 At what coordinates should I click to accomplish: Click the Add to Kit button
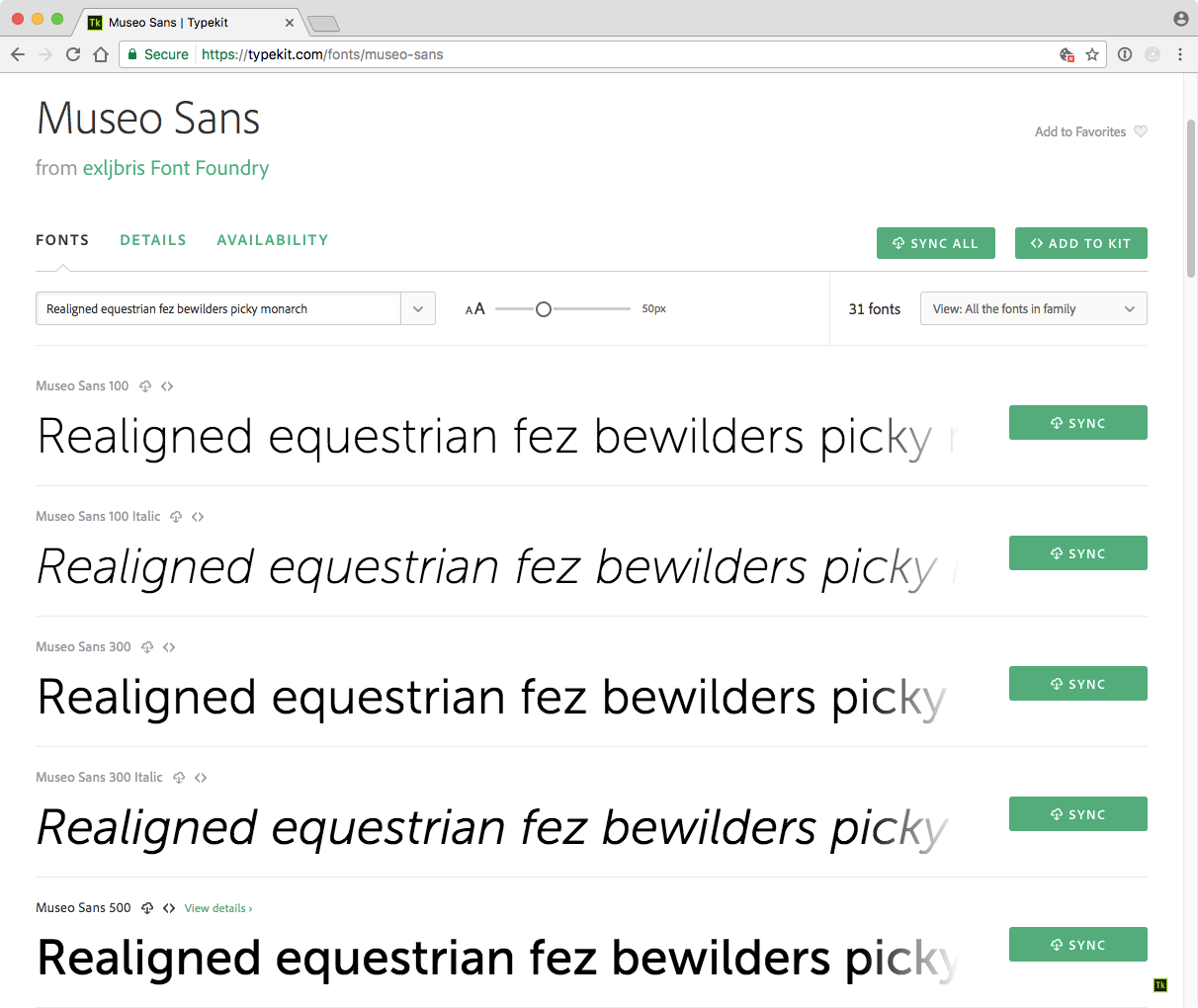point(1080,243)
